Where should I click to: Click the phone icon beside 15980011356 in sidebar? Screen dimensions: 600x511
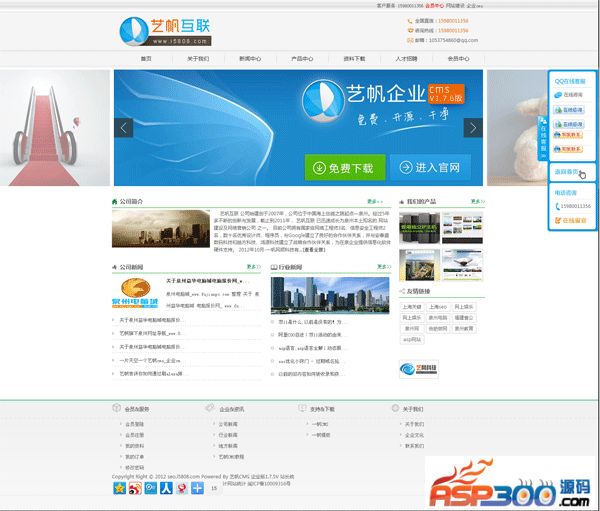coord(557,206)
